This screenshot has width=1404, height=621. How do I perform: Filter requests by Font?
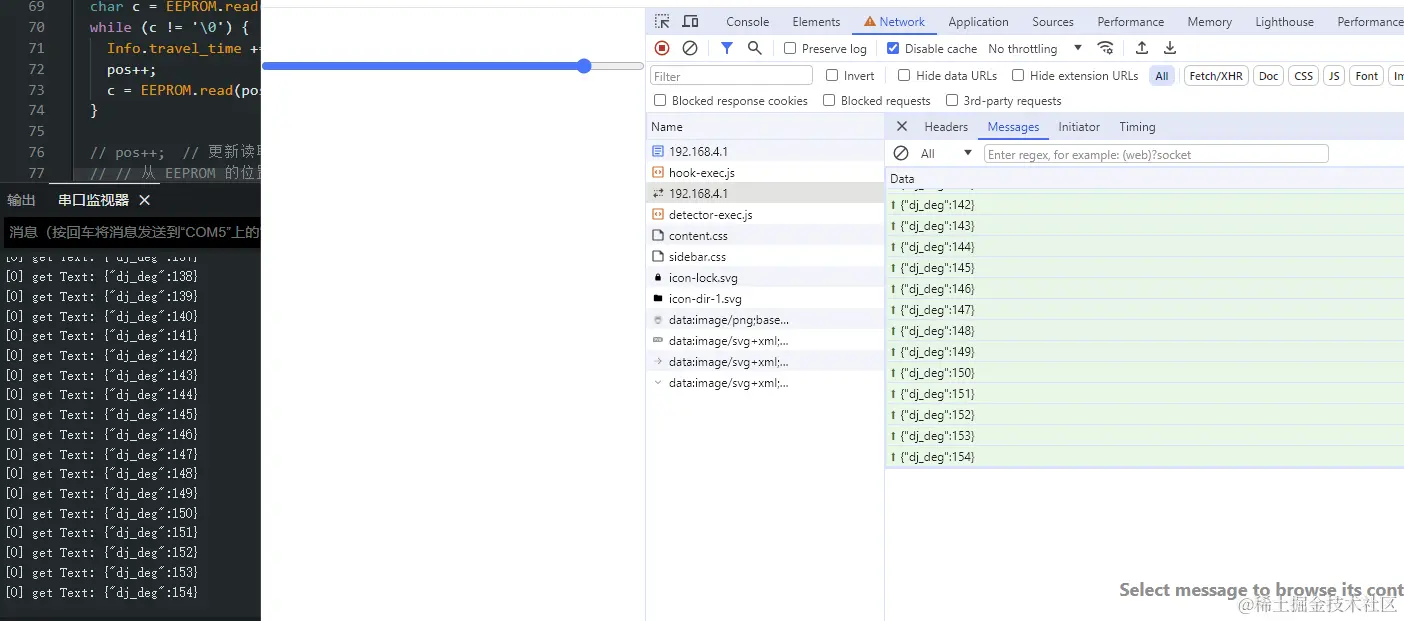(1366, 76)
